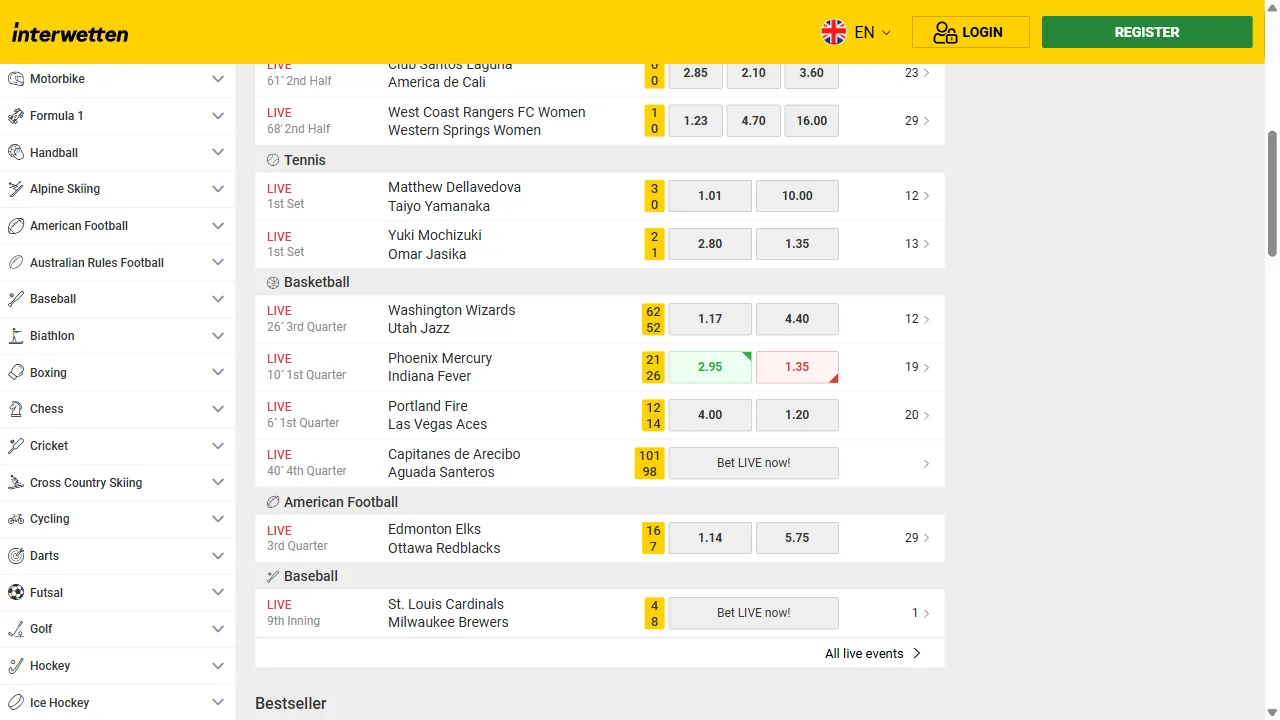Click the Handball icon in sidebar
The width and height of the screenshot is (1280, 720).
[x=16, y=153]
